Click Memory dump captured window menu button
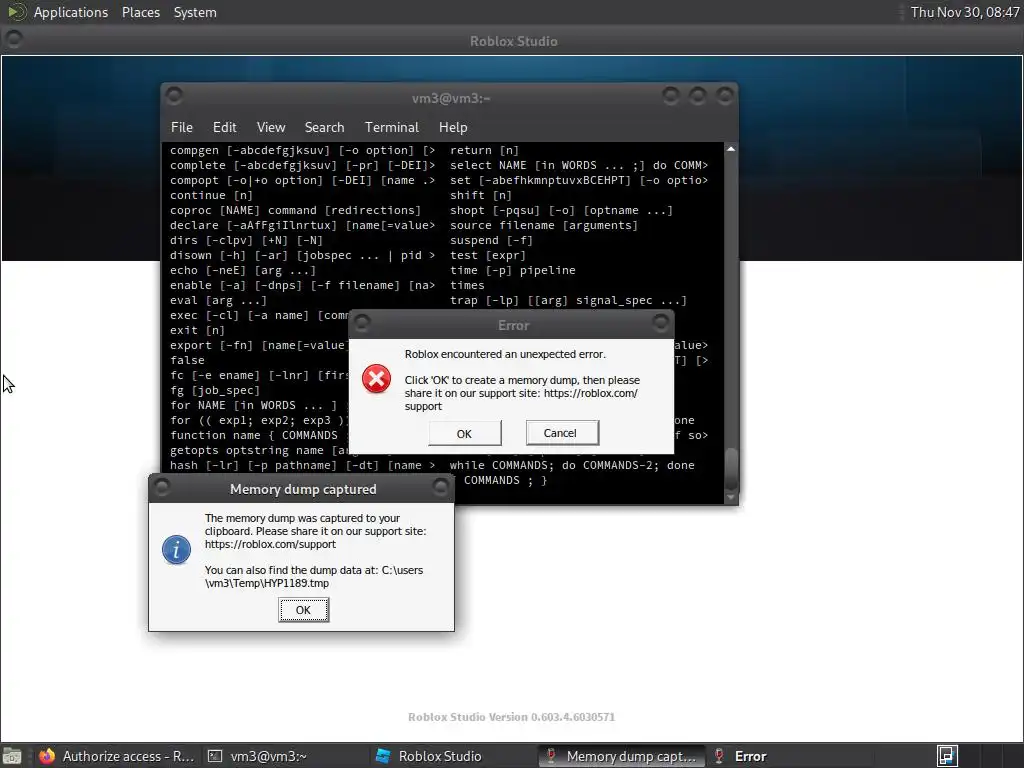1024x768 pixels. click(162, 487)
